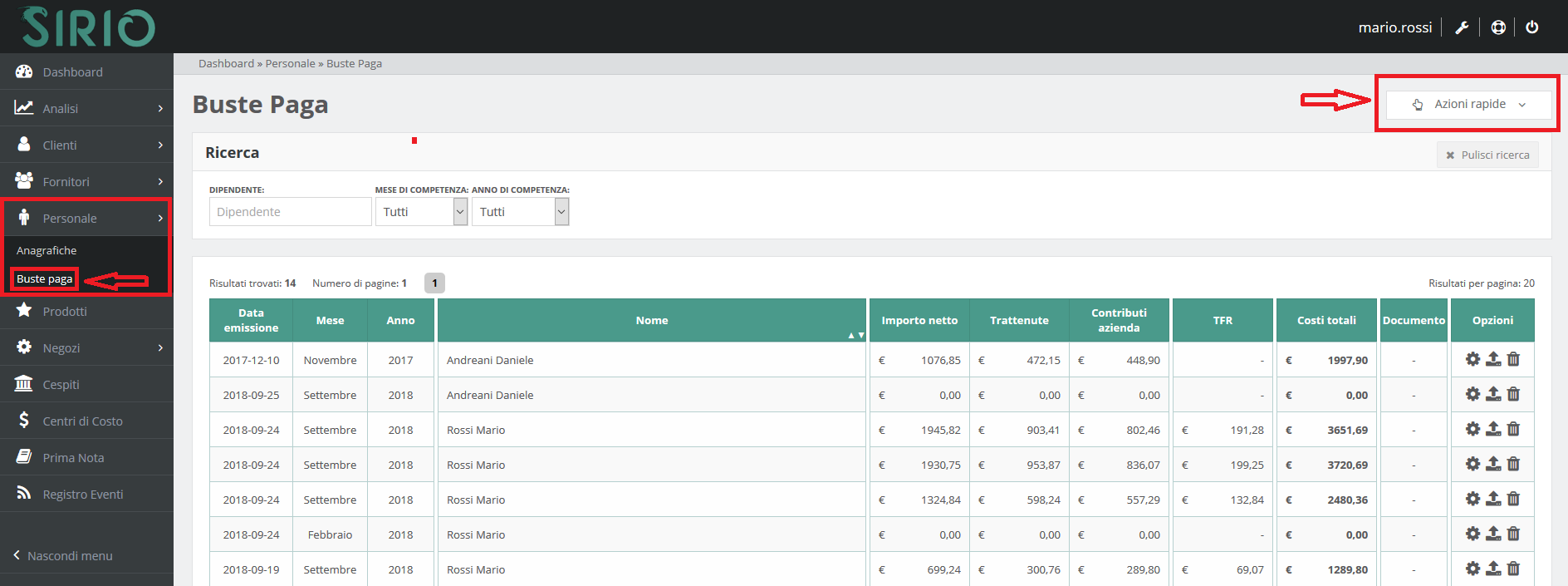The height and width of the screenshot is (586, 1568).
Task: Open the Anno di competenza dropdown
Action: (x=520, y=212)
